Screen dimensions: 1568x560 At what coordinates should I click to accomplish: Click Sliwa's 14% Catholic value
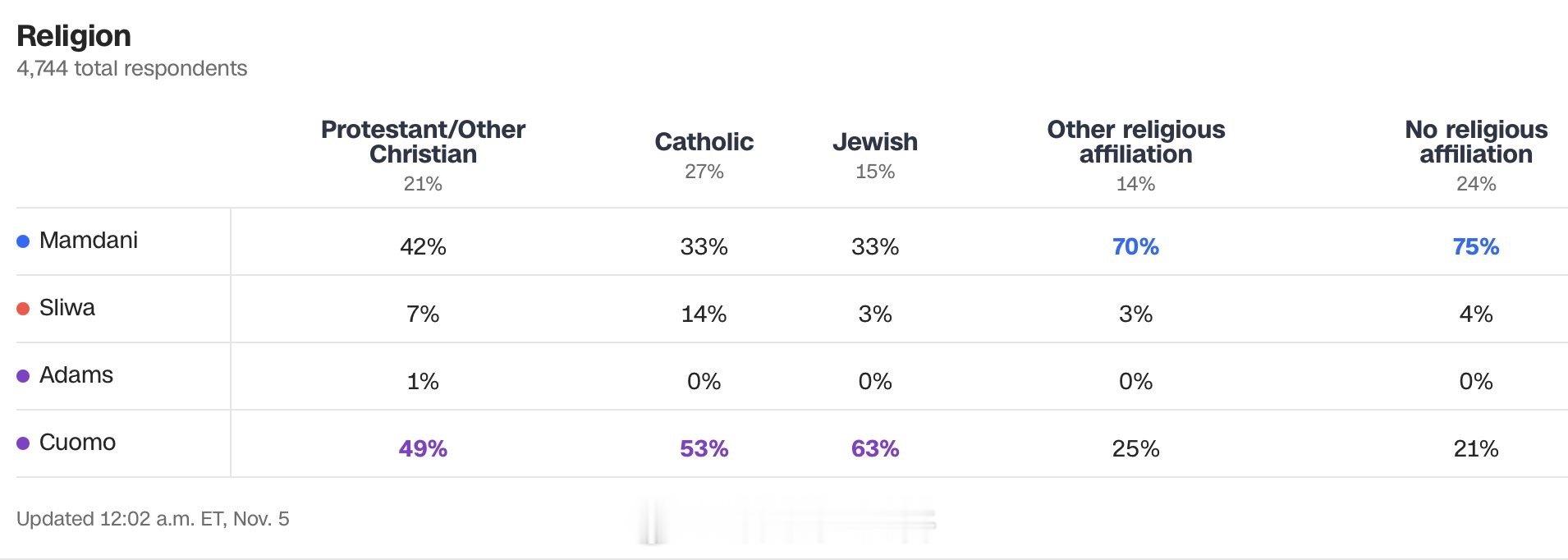coord(704,314)
